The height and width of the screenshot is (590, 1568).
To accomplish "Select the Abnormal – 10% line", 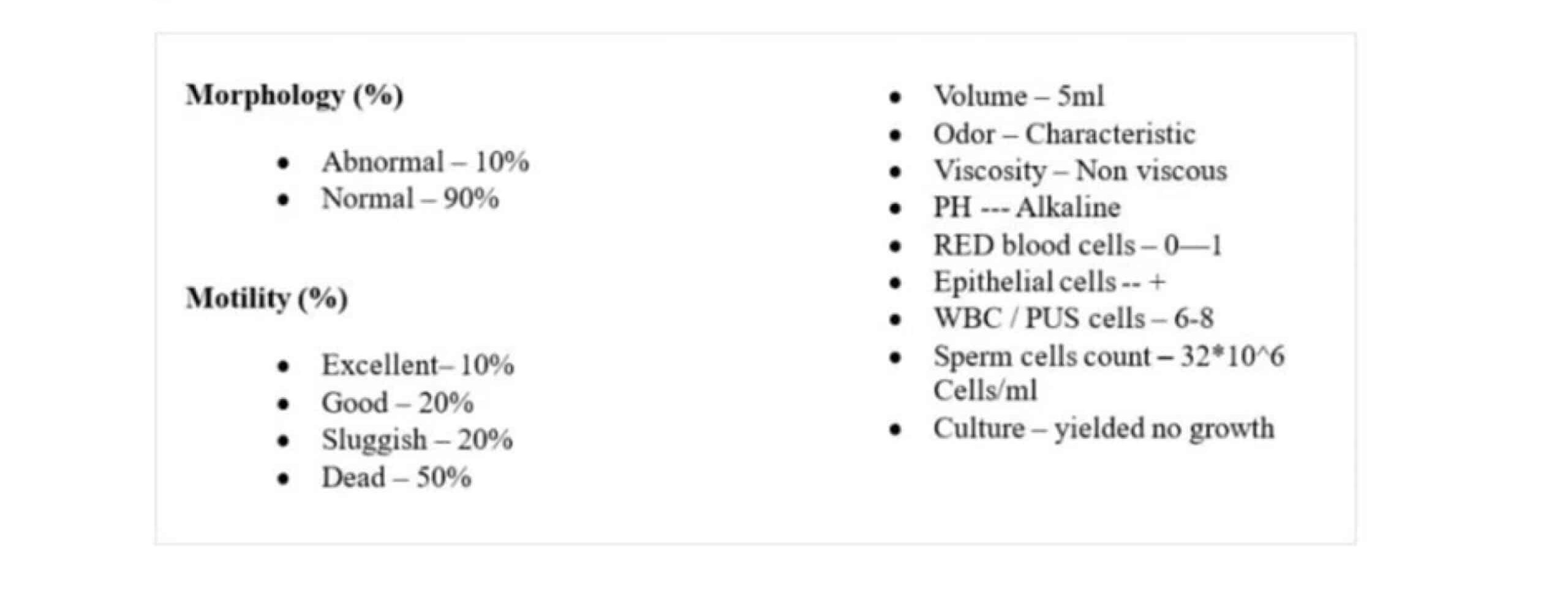I will tap(425, 162).
